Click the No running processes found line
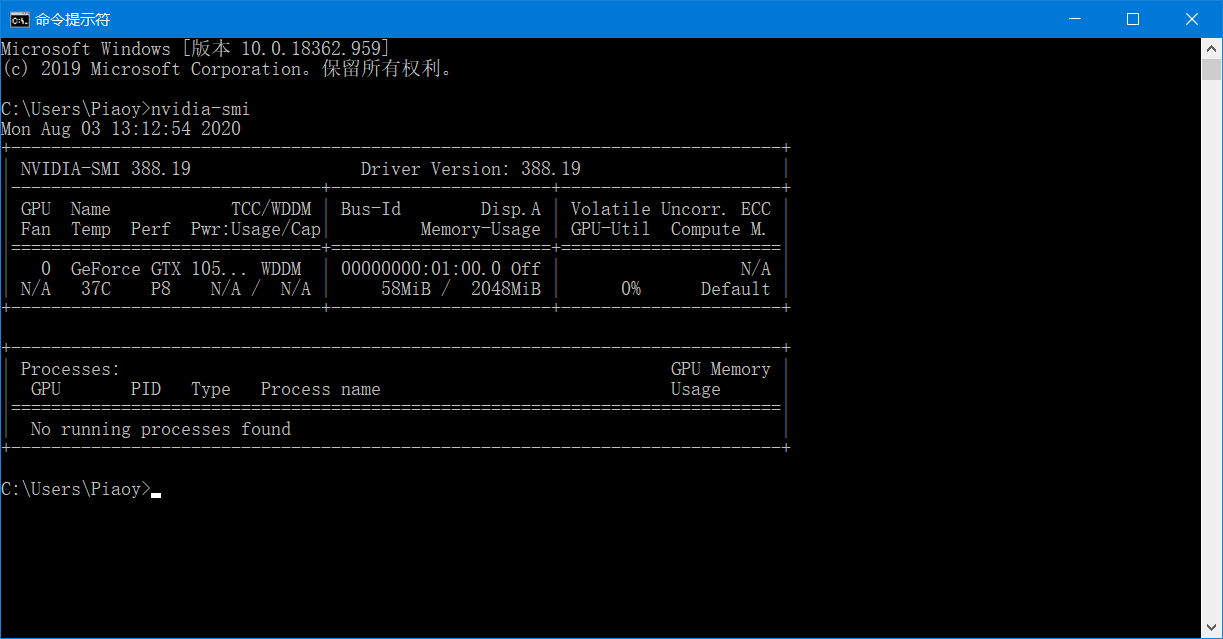This screenshot has height=639, width=1223. [160, 428]
